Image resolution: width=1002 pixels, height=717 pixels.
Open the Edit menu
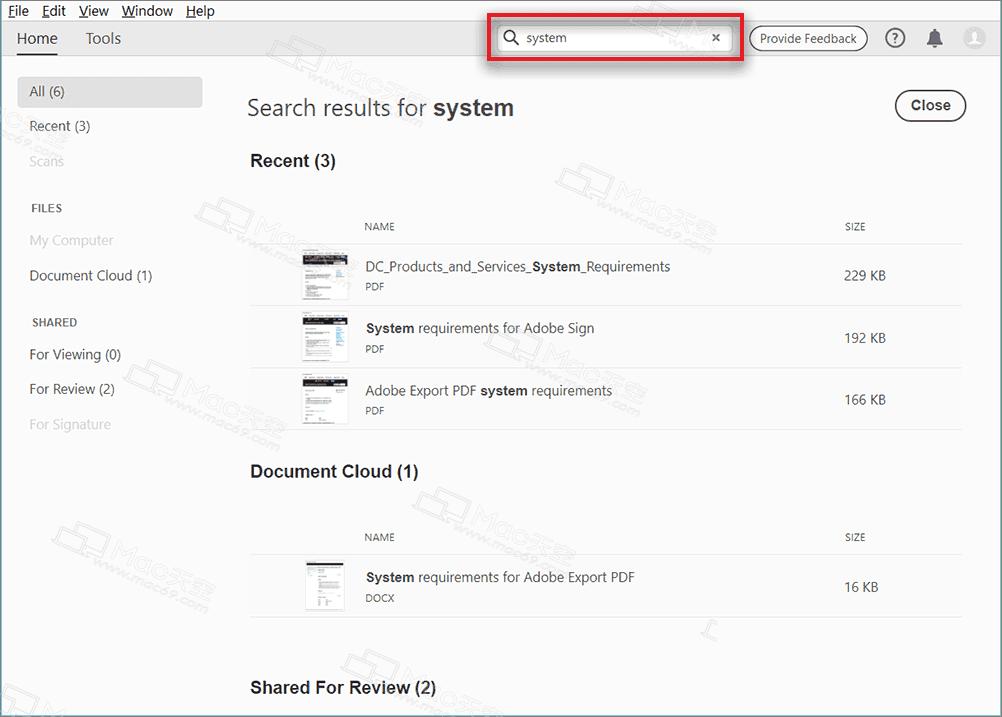[53, 11]
